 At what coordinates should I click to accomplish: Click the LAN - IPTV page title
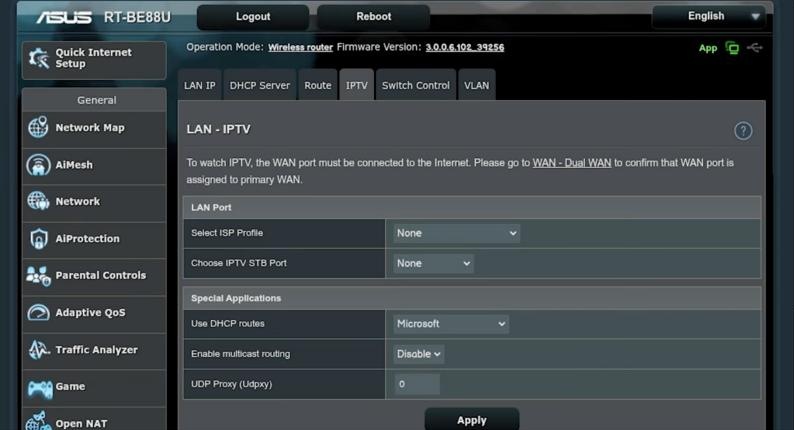(x=218, y=129)
